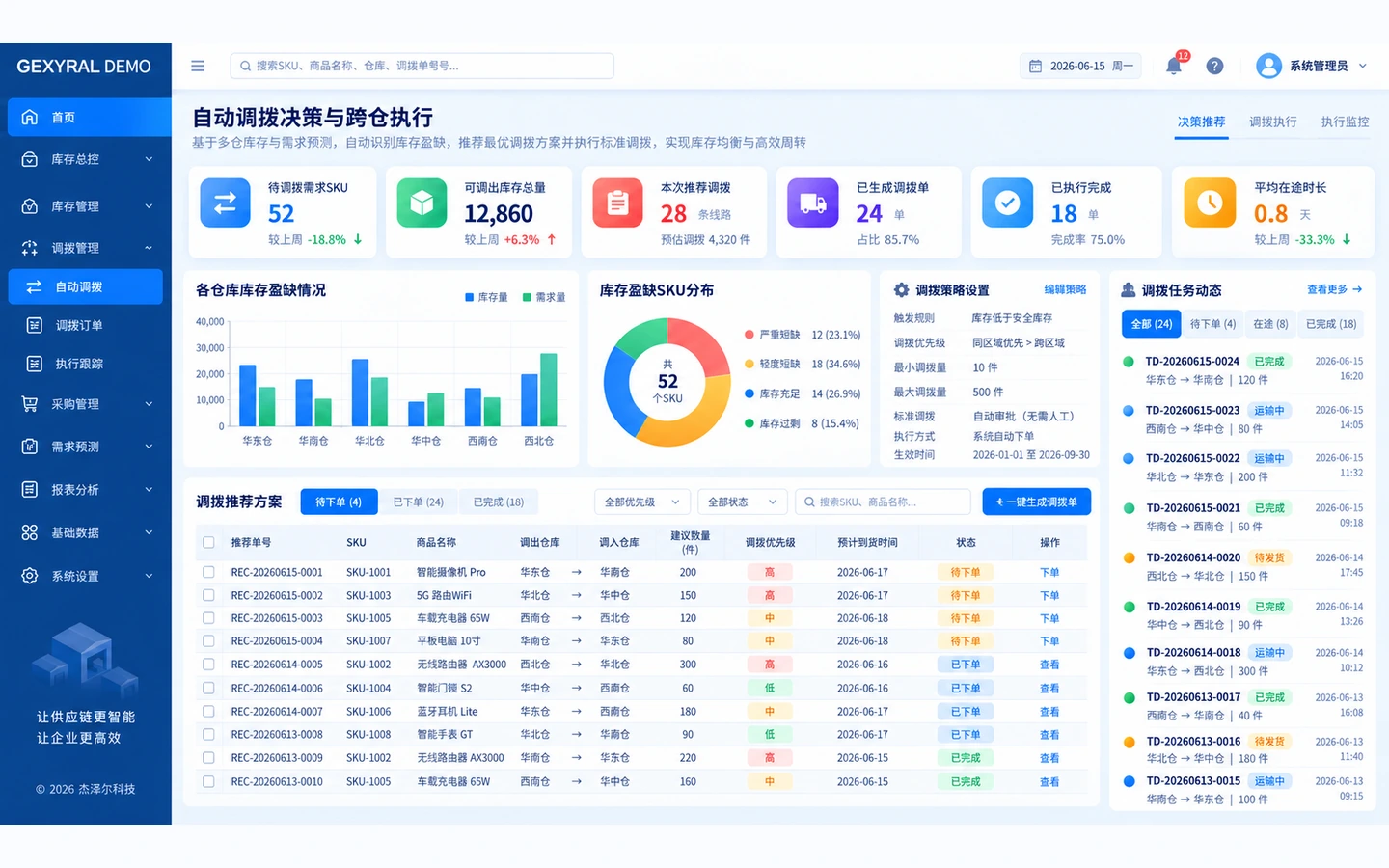
Task: Click the 待调拨需求SKU swap-arrows card icon
Action: click(225, 203)
